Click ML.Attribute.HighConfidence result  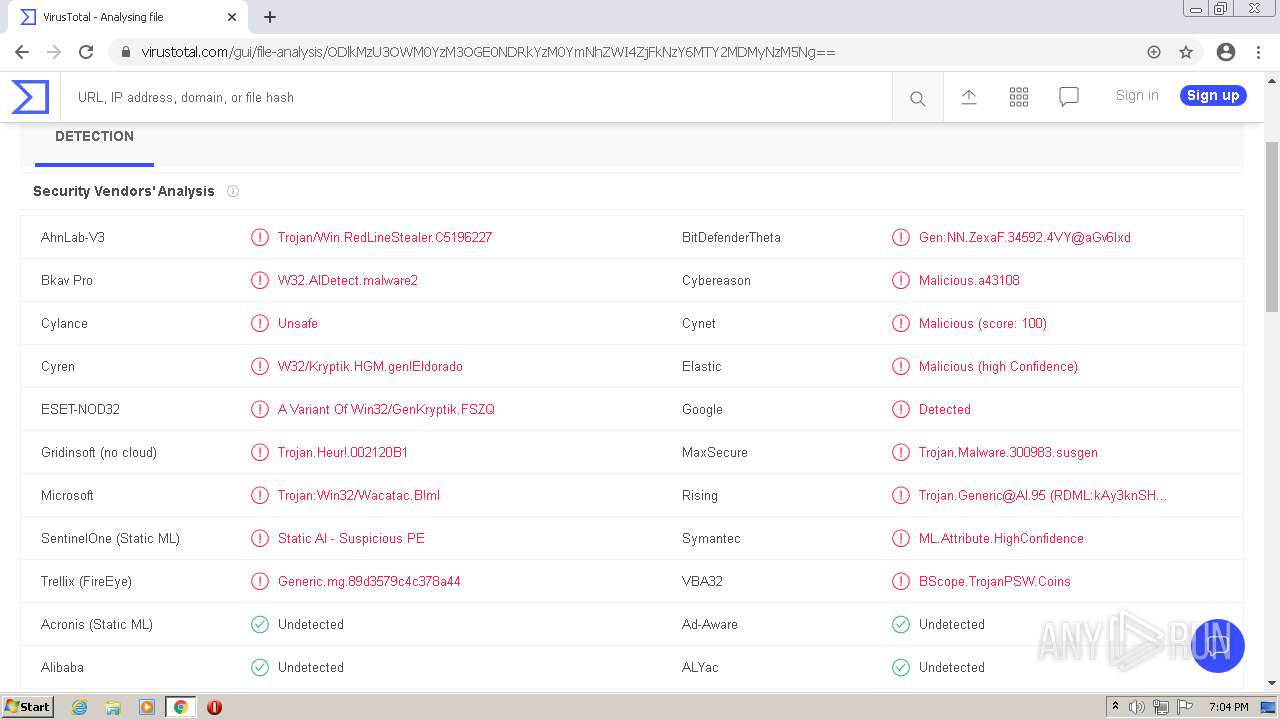[x=1001, y=538]
